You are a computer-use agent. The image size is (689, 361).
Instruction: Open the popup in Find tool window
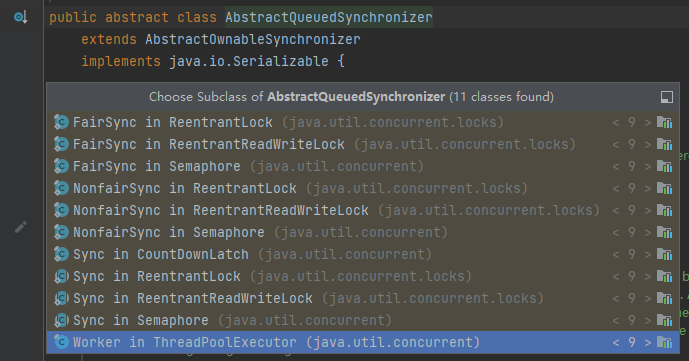tap(666, 97)
